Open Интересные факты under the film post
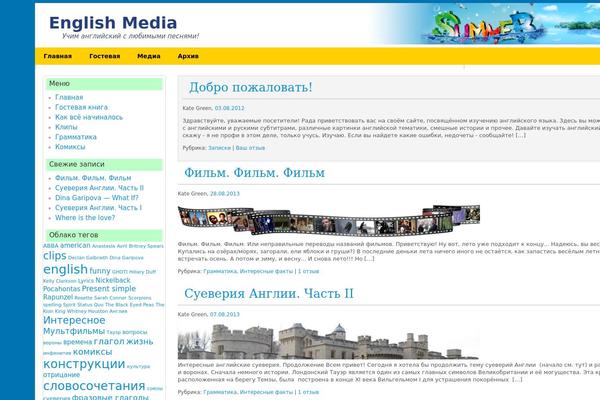 coord(266,271)
